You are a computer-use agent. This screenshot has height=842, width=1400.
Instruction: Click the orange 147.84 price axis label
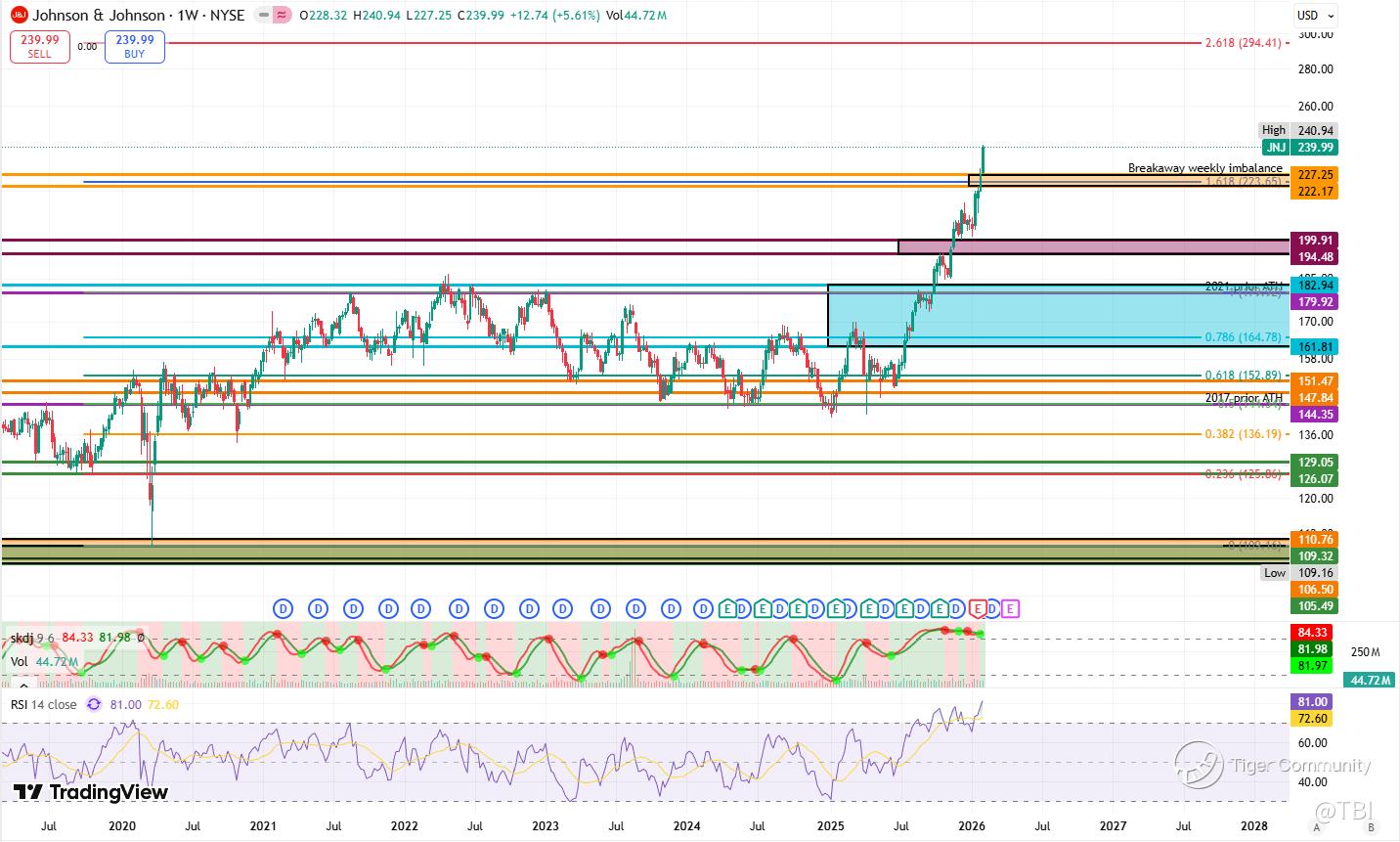click(x=1314, y=398)
